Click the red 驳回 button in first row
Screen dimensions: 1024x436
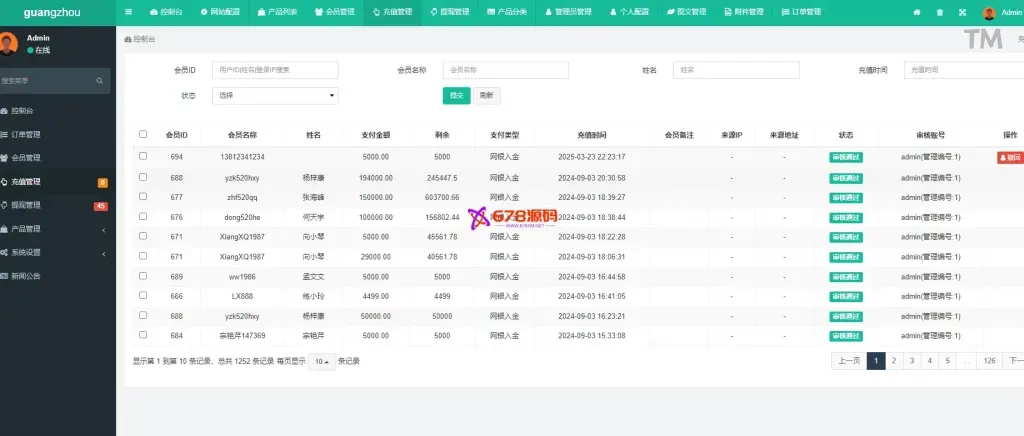pos(1010,157)
